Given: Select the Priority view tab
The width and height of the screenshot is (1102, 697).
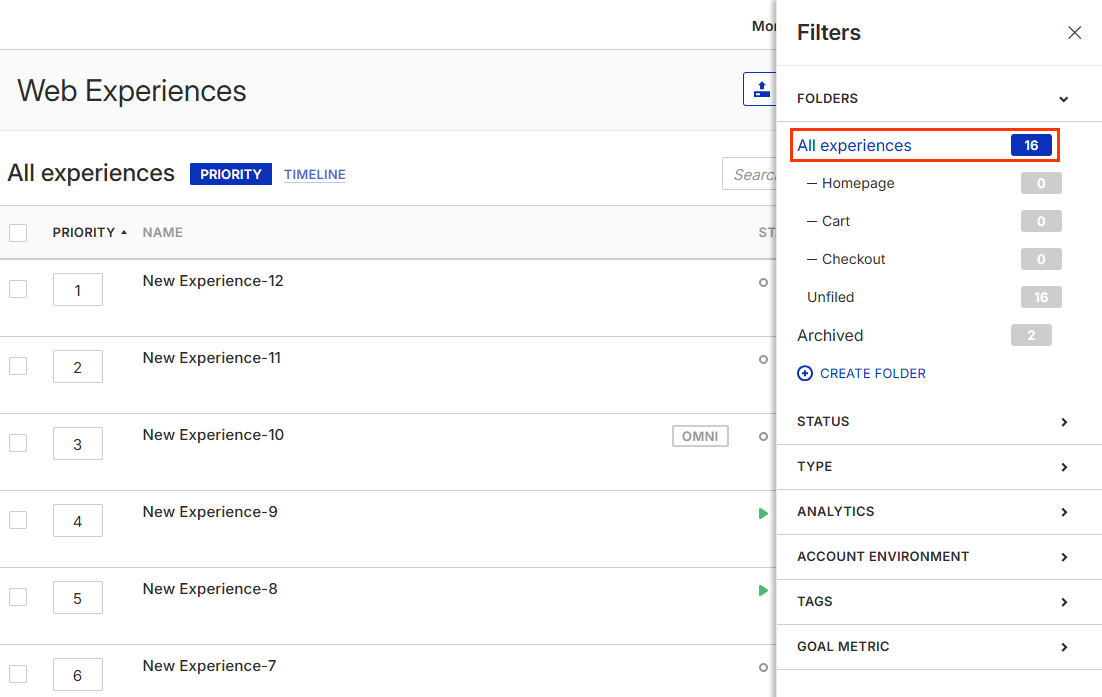Looking at the screenshot, I should coord(231,174).
